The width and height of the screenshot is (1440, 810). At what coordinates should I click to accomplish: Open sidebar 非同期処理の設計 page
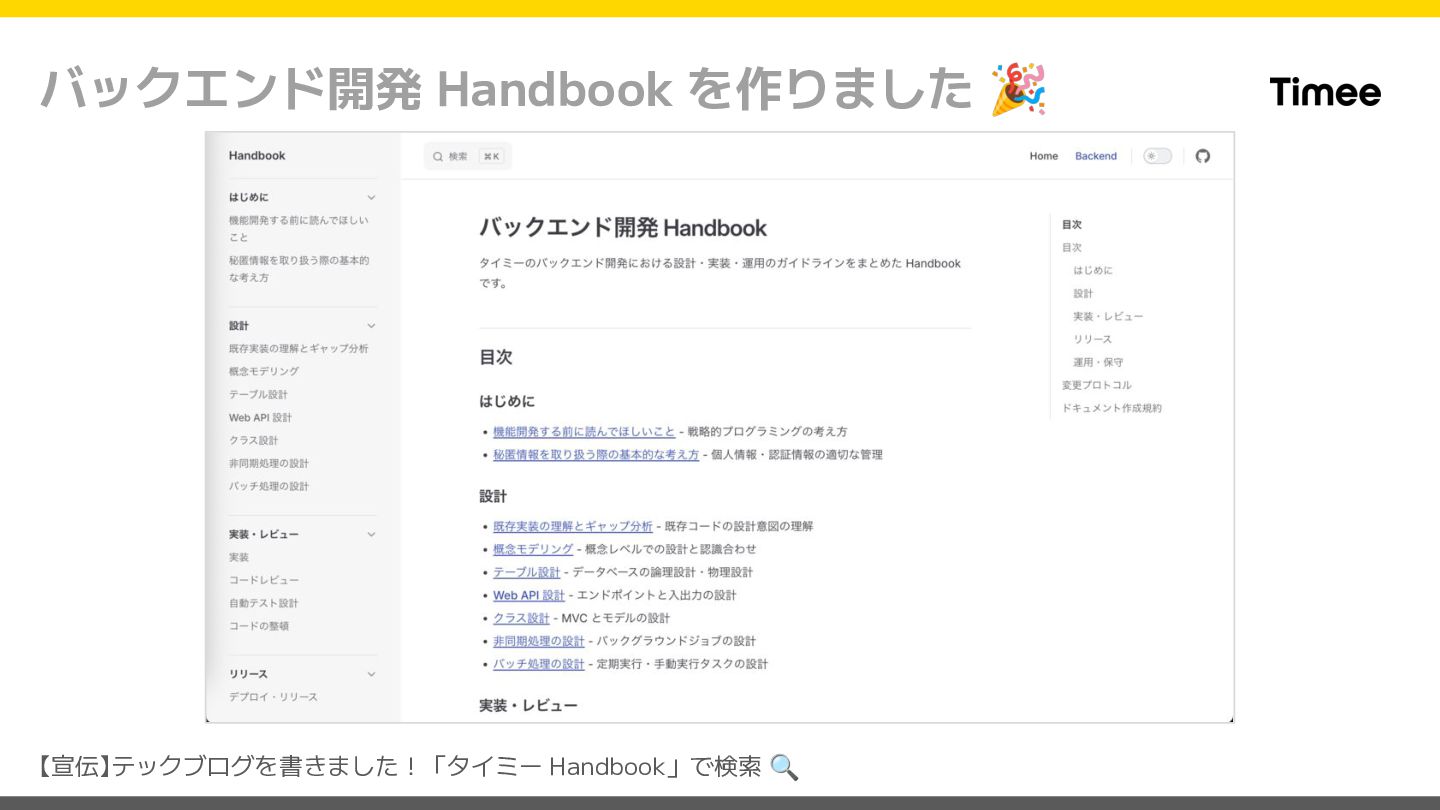[268, 464]
